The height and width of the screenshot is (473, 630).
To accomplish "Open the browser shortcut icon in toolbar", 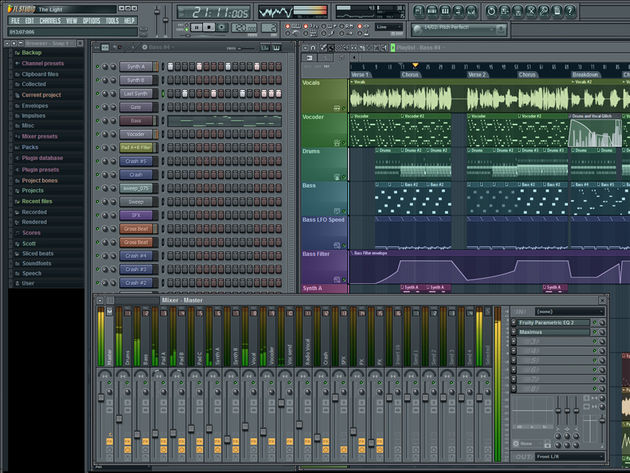I will click(458, 11).
